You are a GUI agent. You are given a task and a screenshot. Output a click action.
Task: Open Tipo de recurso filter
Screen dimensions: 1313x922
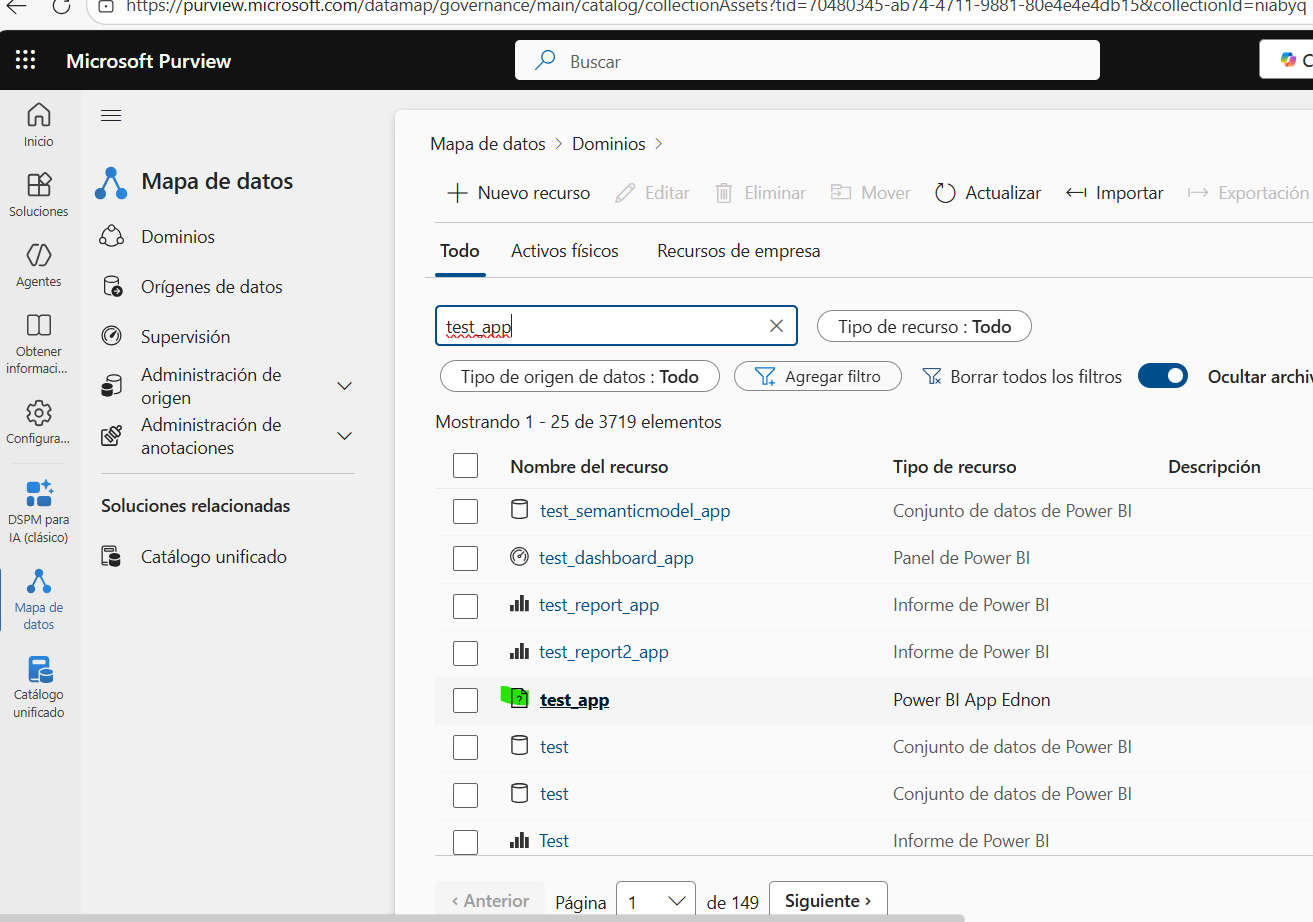click(924, 326)
